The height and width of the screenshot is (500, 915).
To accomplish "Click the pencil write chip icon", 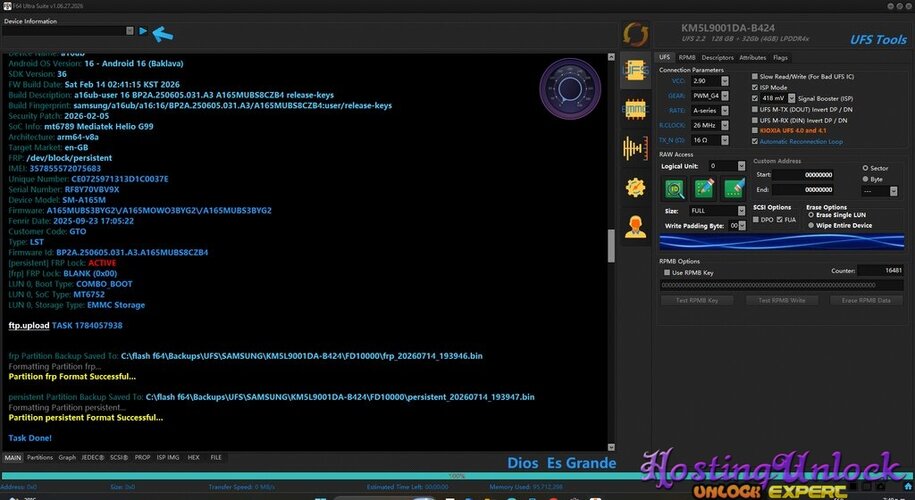I will (x=704, y=188).
